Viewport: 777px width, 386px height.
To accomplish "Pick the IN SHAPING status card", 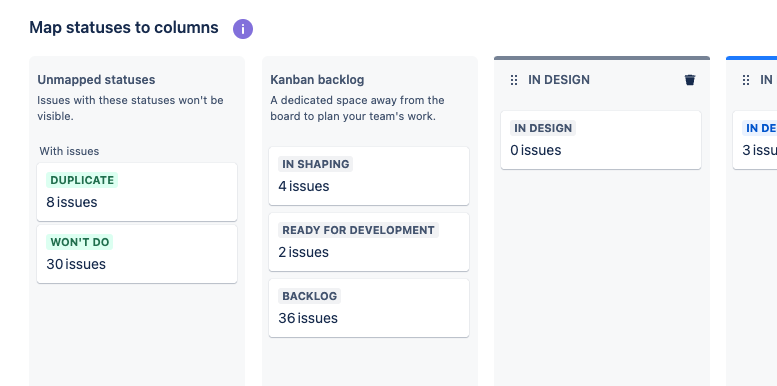I will click(369, 175).
